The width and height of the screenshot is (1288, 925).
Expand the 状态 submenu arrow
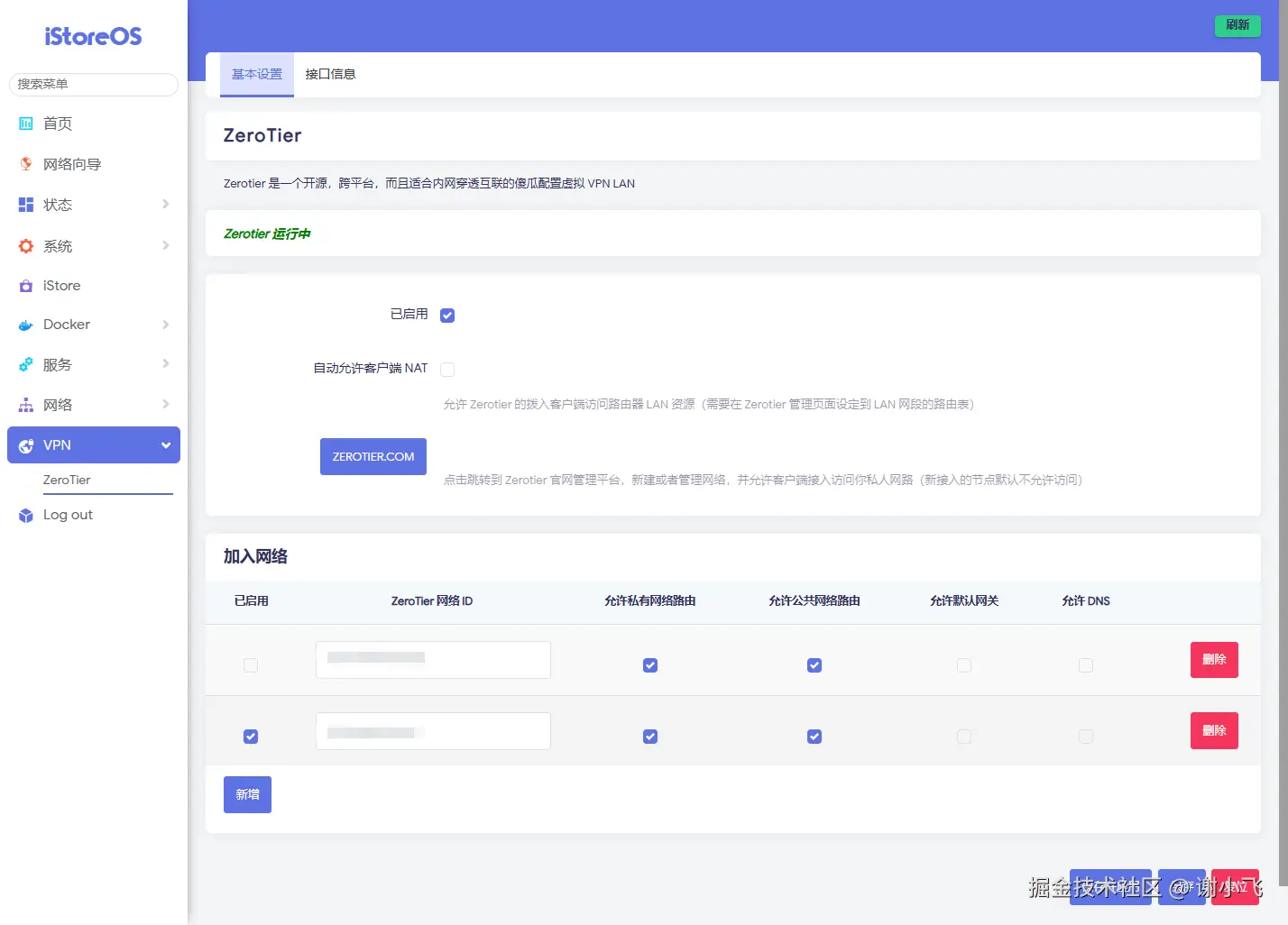pyautogui.click(x=166, y=204)
